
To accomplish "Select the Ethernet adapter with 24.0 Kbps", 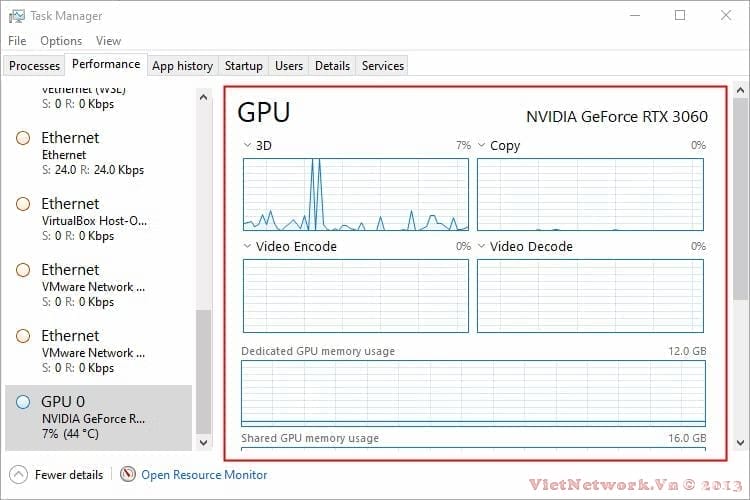I will point(23,138).
